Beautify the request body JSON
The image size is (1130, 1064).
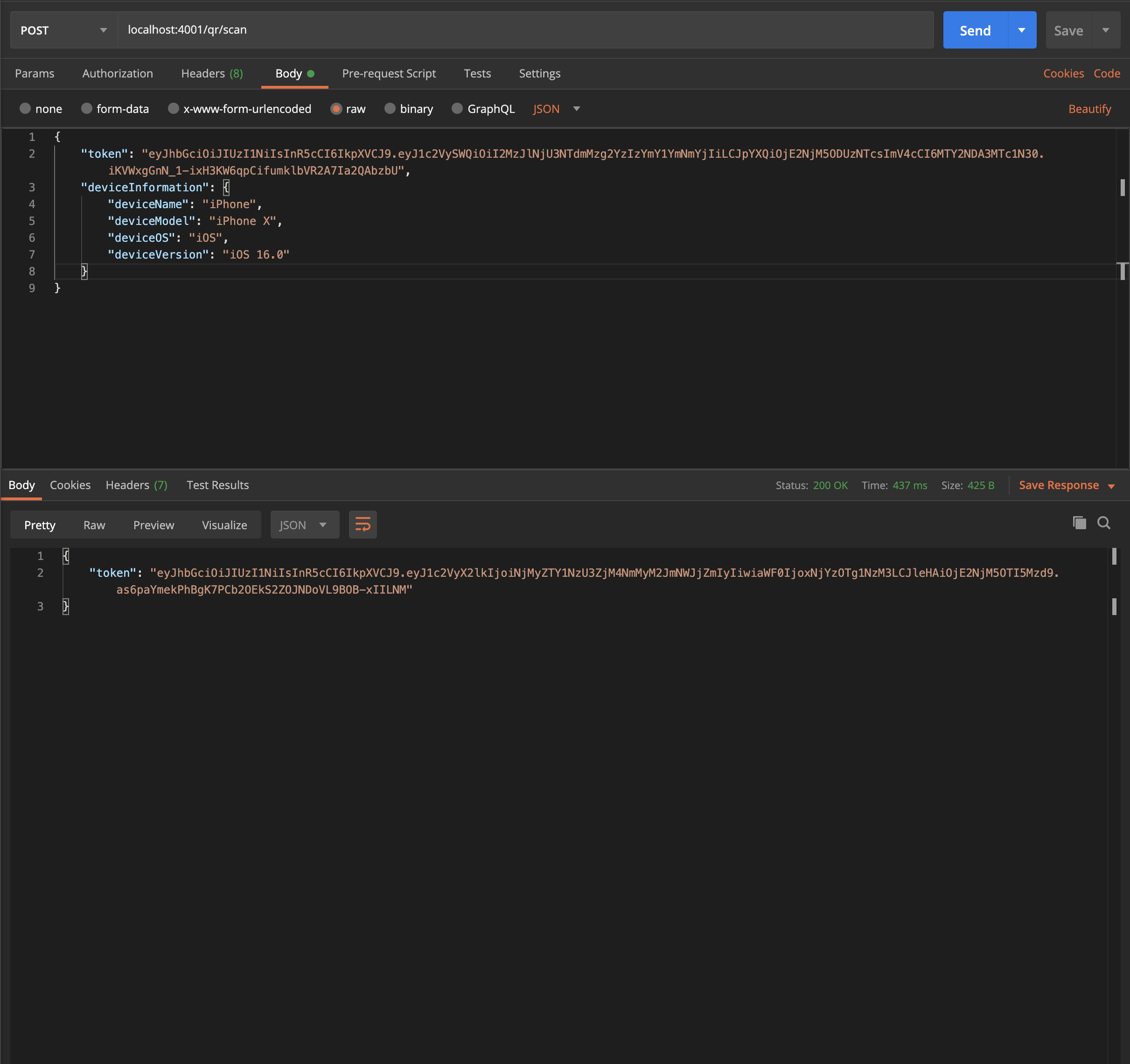(x=1089, y=109)
